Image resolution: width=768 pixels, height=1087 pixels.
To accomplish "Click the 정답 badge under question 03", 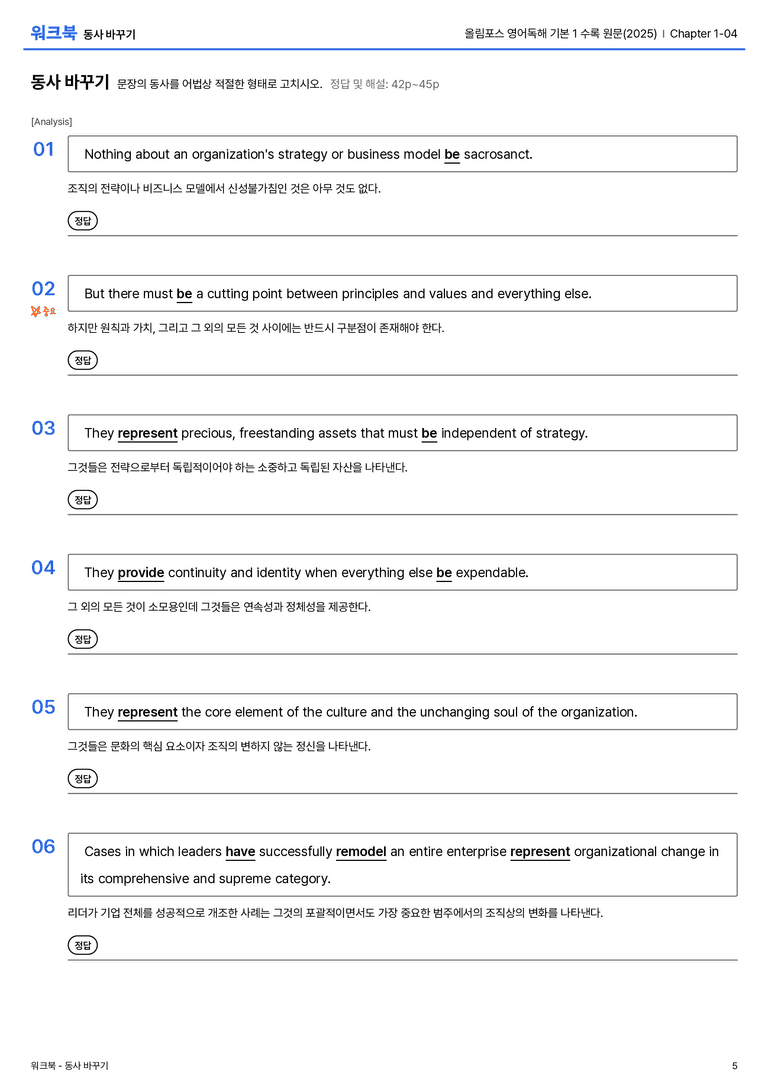I will 82,499.
